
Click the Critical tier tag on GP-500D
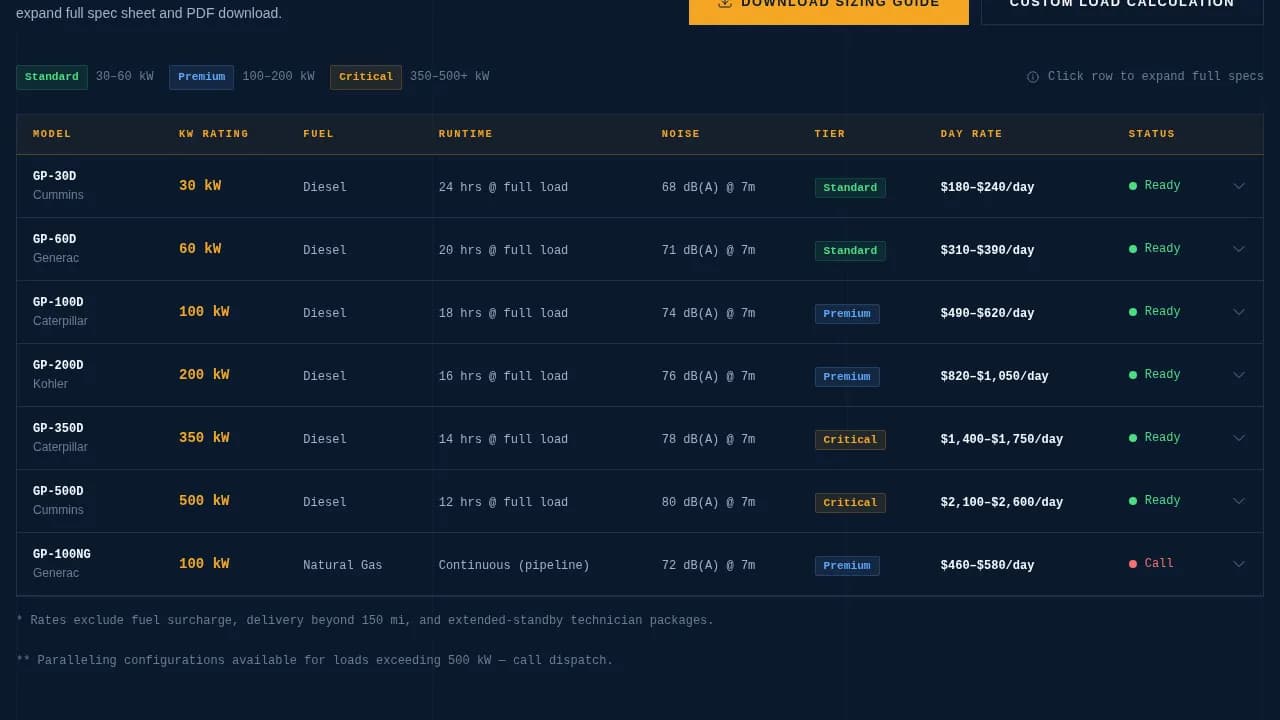(850, 503)
